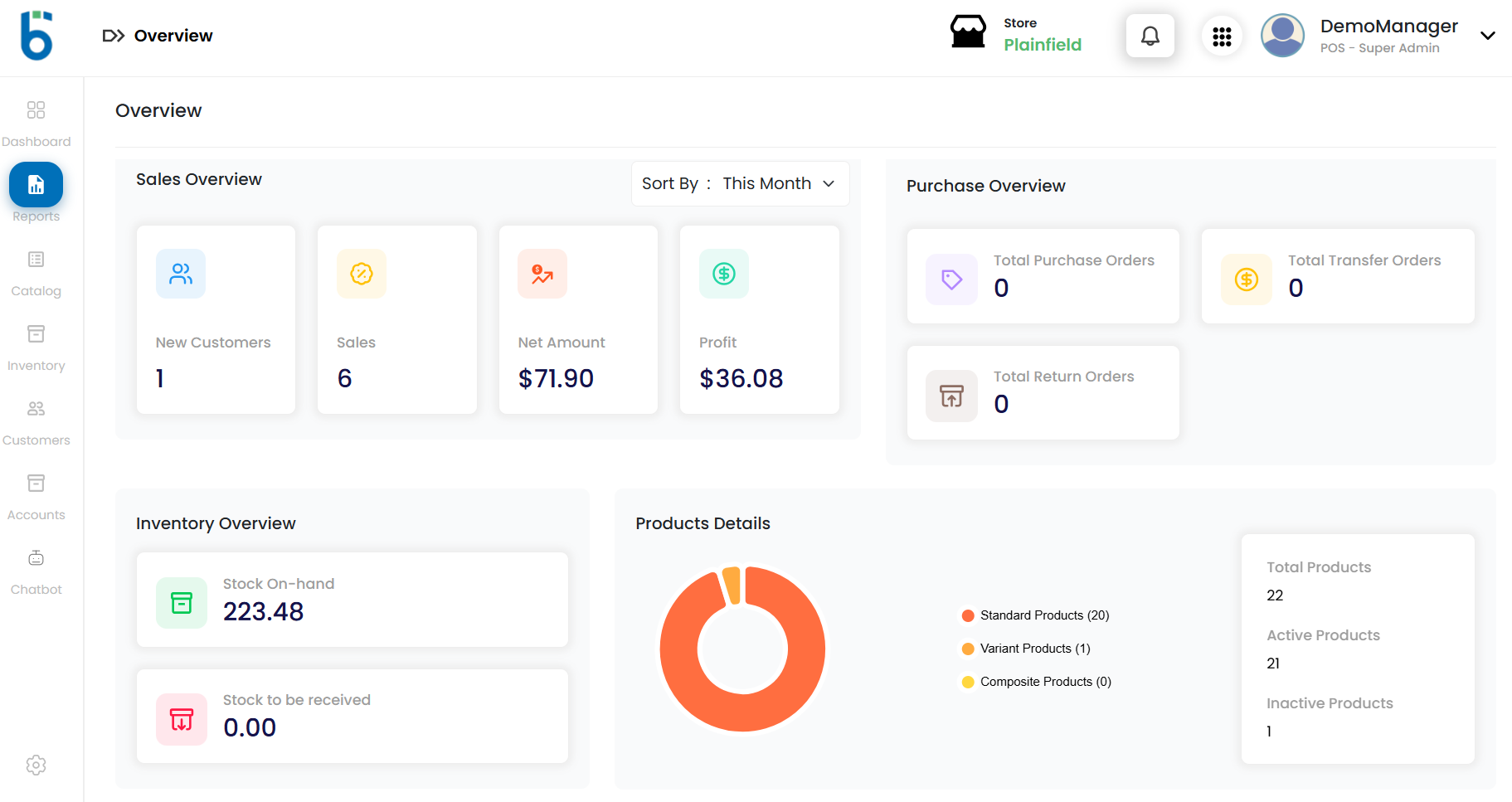This screenshot has width=1512, height=802.
Task: Open the New Customers card
Action: (216, 319)
